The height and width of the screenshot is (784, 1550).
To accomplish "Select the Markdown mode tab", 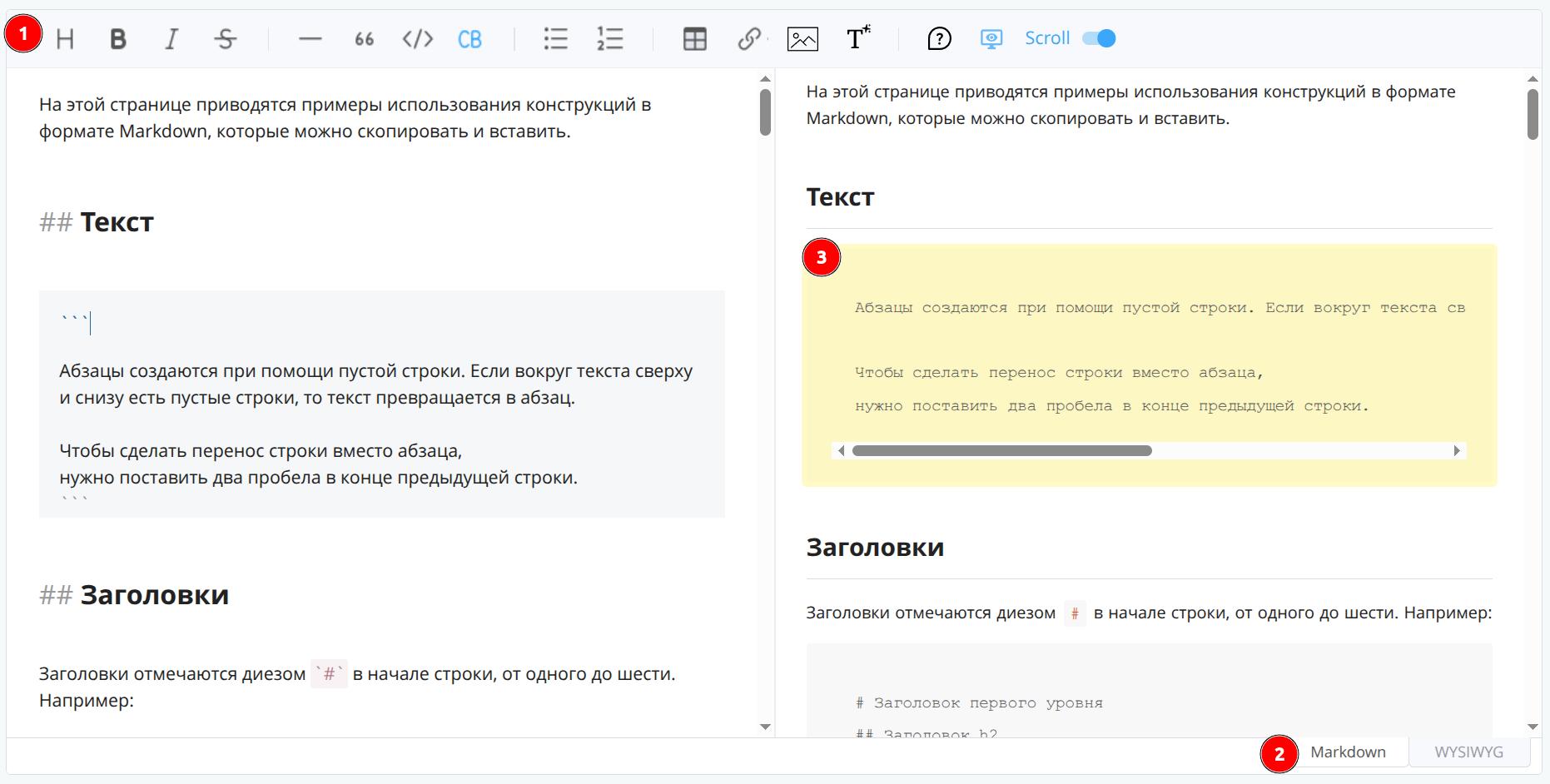I will point(1348,752).
